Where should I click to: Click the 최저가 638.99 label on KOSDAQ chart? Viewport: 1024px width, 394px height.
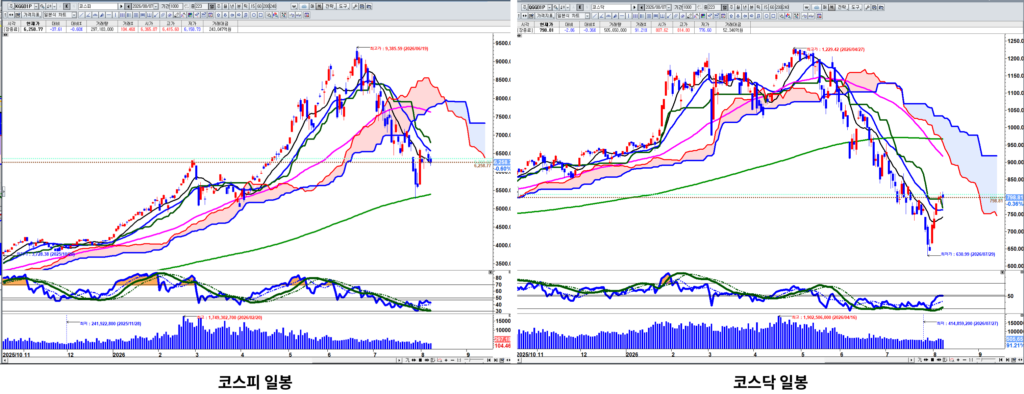[x=968, y=255]
